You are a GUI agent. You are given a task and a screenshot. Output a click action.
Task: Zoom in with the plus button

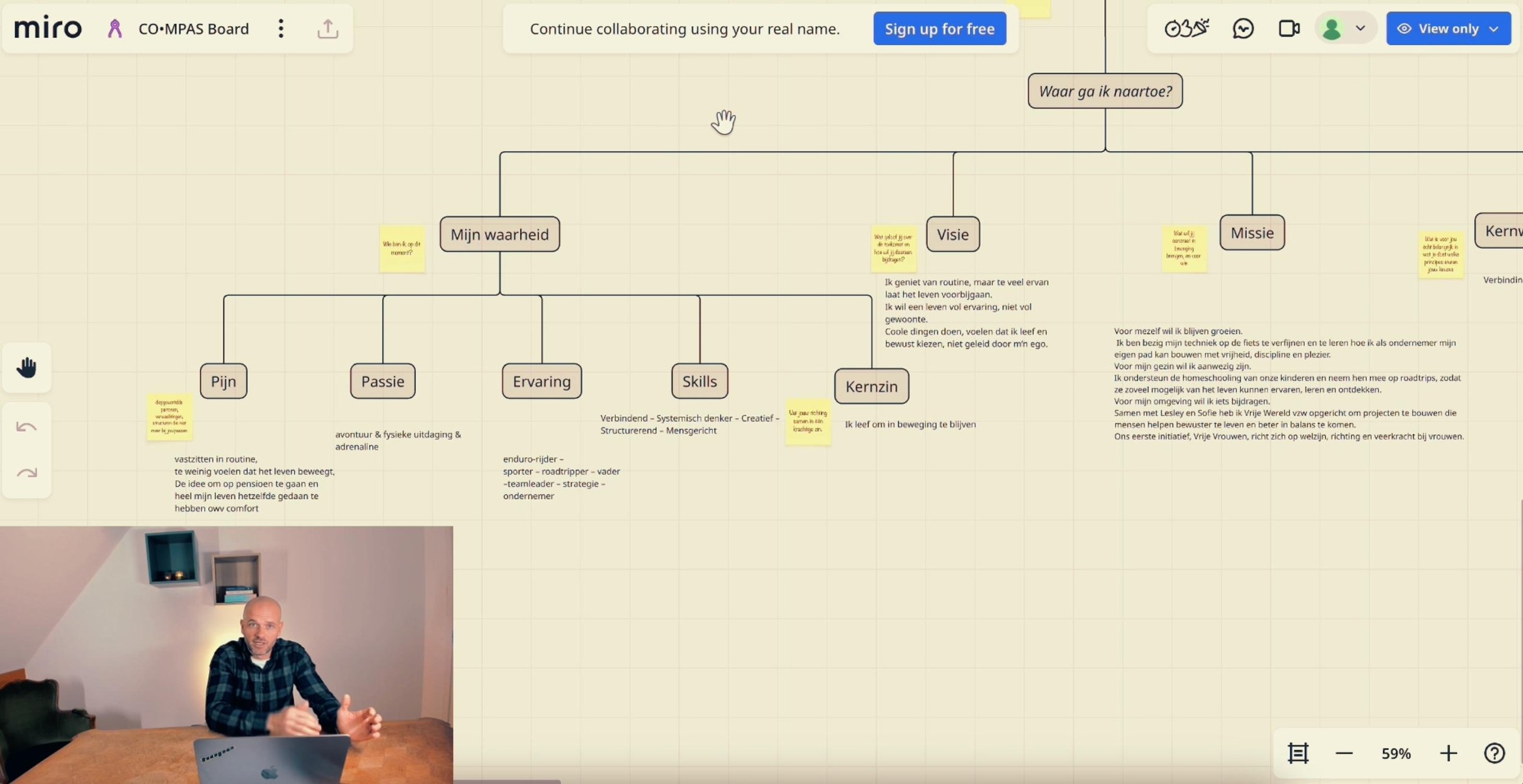[x=1448, y=754]
